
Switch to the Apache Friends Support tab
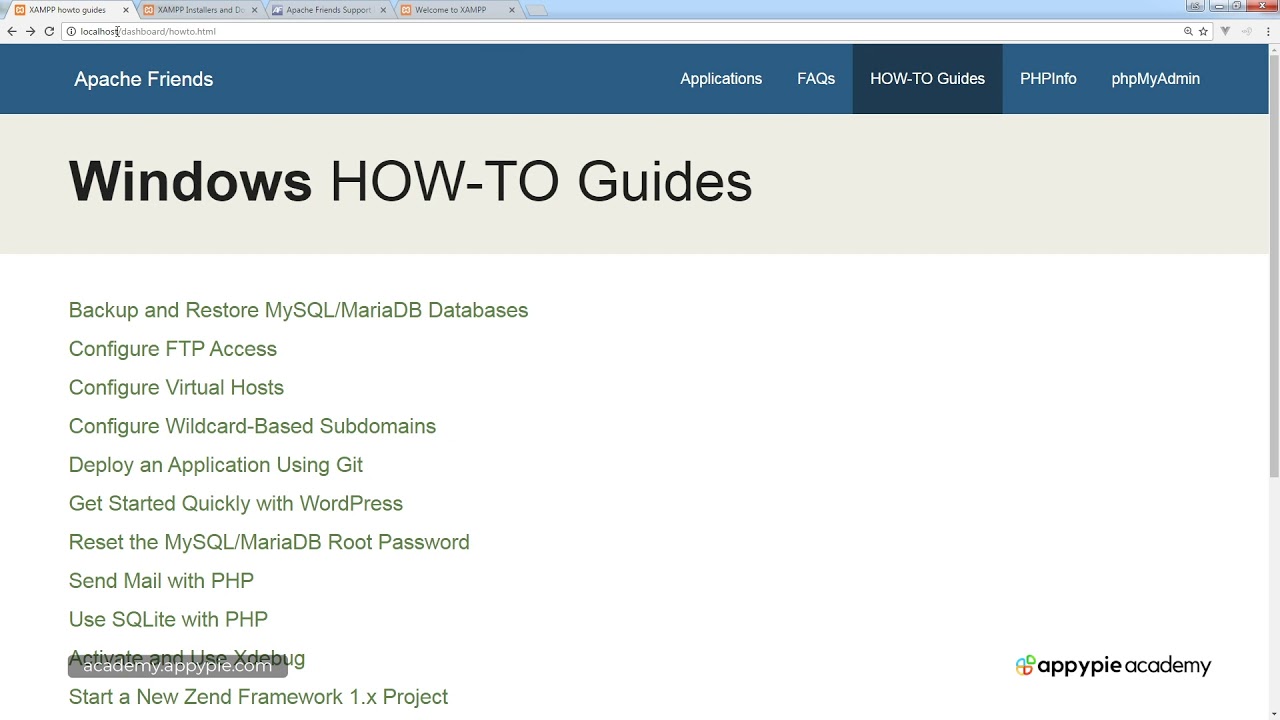(328, 10)
